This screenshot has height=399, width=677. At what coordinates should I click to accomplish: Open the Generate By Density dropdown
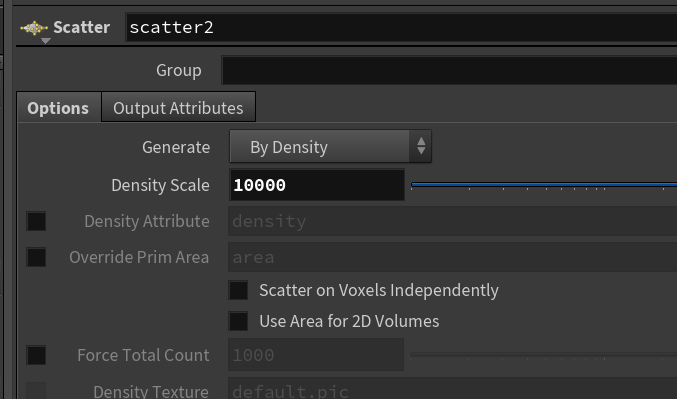(x=330, y=147)
